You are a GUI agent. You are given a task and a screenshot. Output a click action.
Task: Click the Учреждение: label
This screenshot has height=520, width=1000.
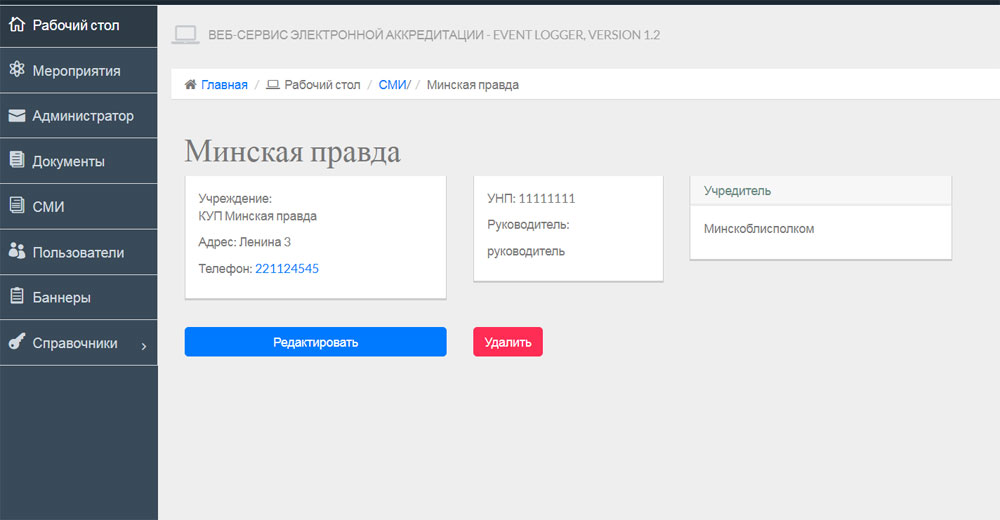pyautogui.click(x=235, y=198)
